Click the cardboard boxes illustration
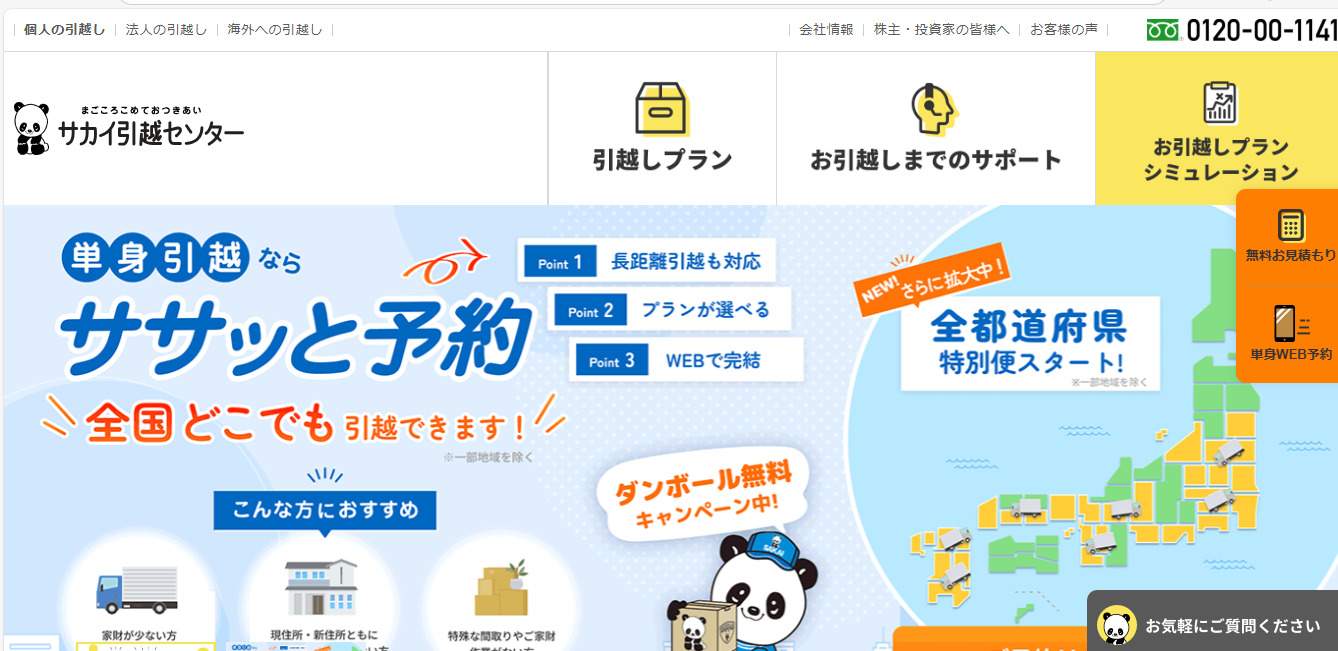1338x651 pixels. click(x=500, y=589)
